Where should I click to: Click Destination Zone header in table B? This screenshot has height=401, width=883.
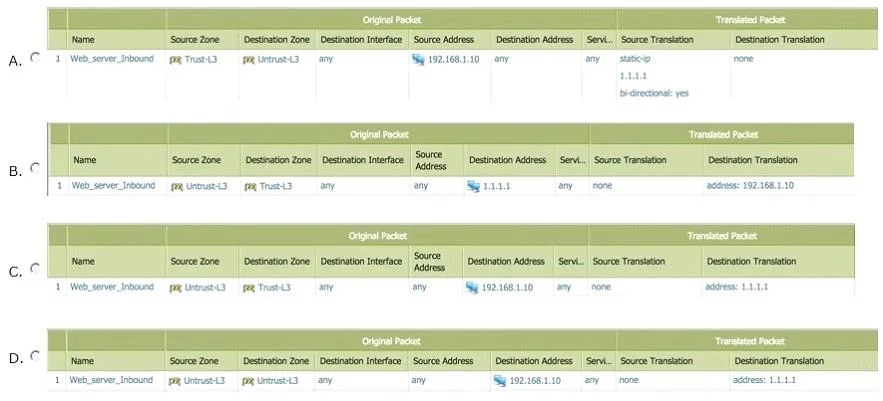(278, 160)
